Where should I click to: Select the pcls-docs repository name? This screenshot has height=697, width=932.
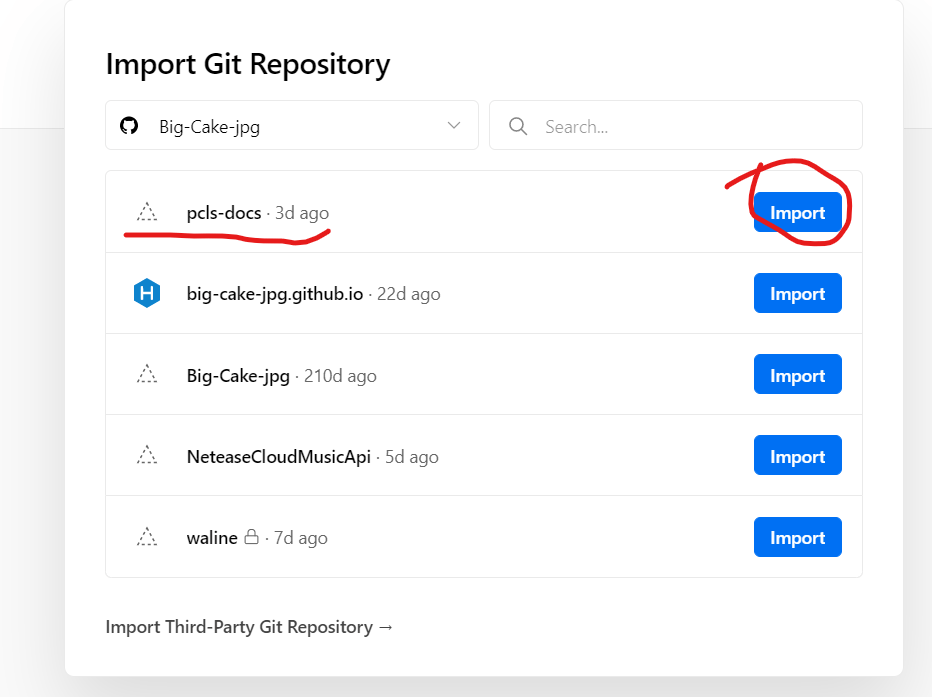click(x=224, y=213)
